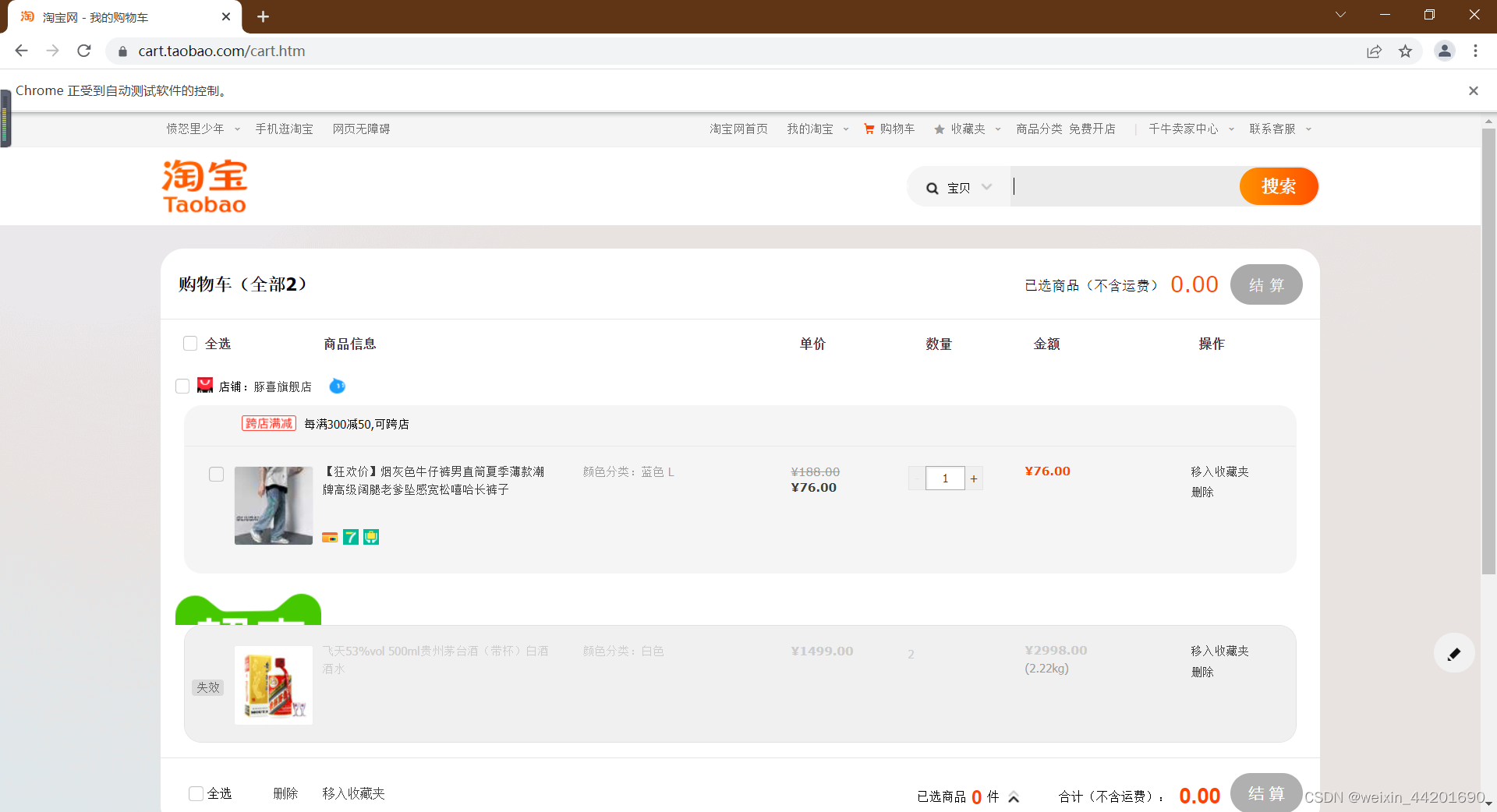Expand the 千牛卖家中心 menu

(x=1191, y=129)
